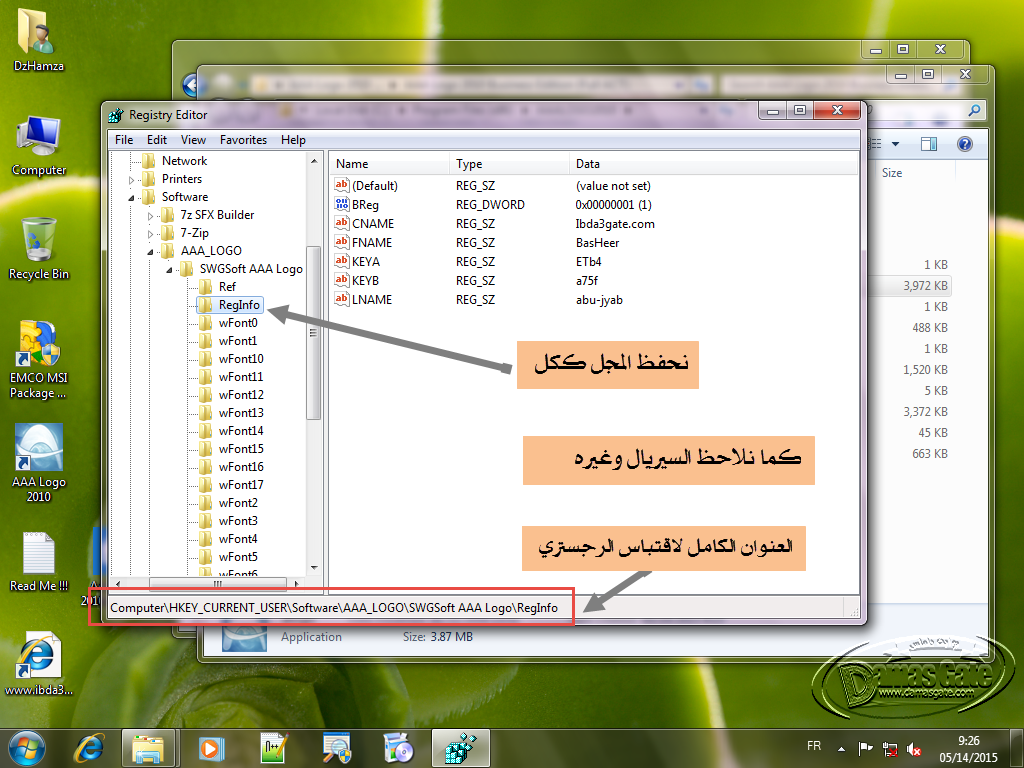The image size is (1024, 768).
Task: Open the www.ibda3... Internet shortcut icon
Action: click(x=39, y=664)
